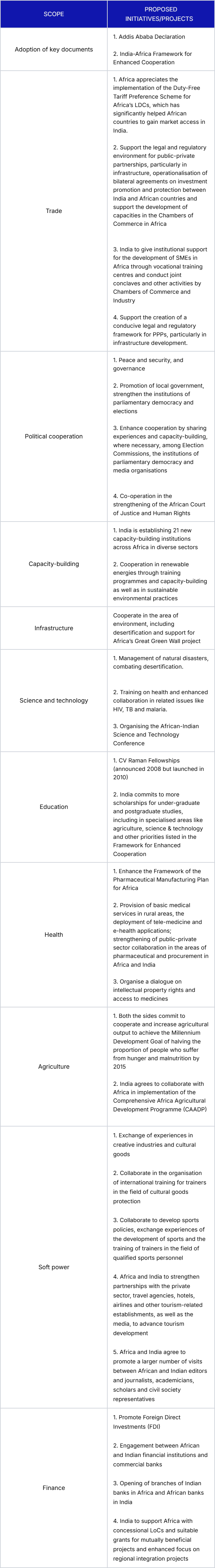Click the Capacity-building scope cell

tap(53, 564)
